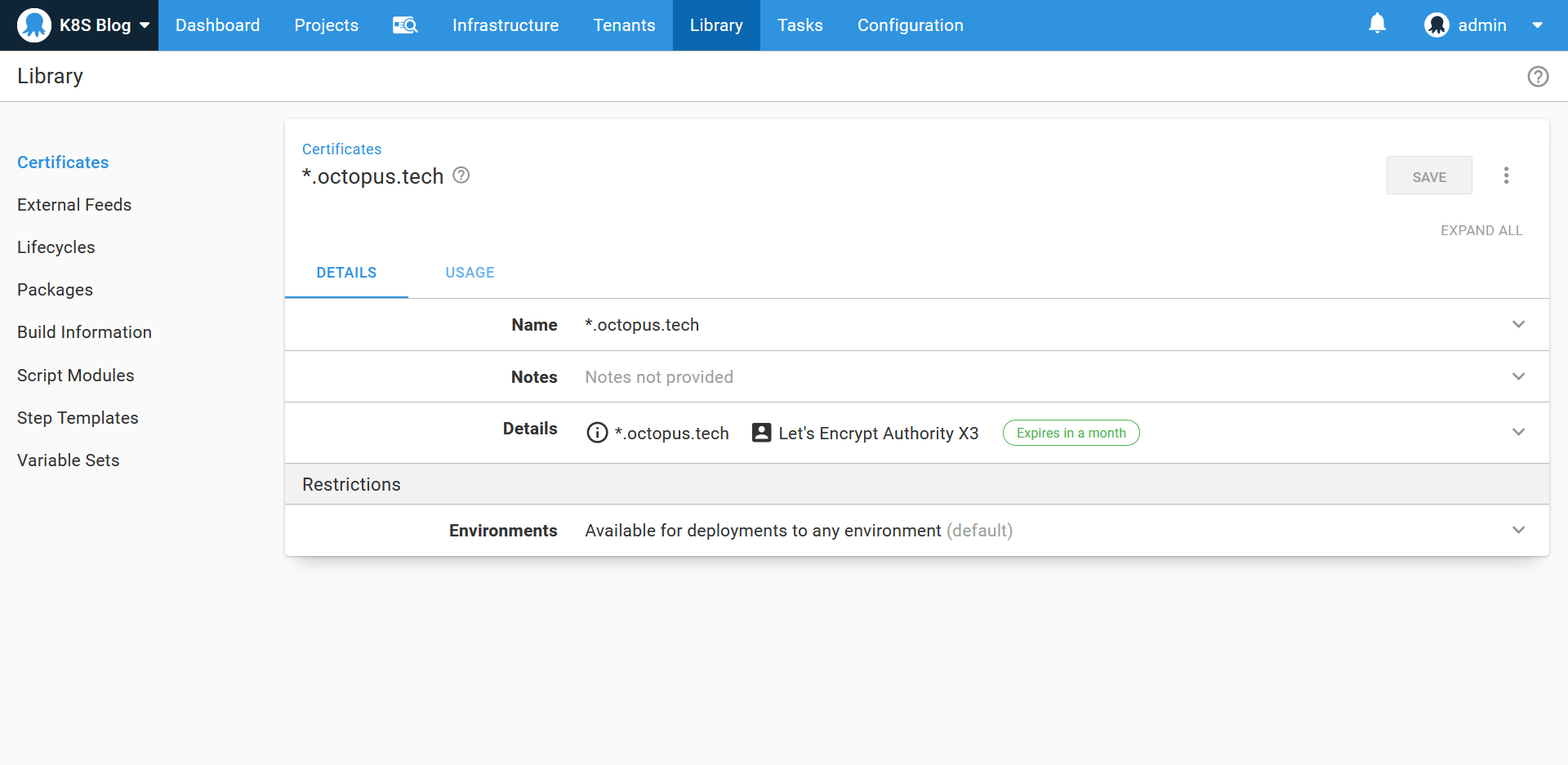Open the three-dot overflow menu

(1506, 176)
